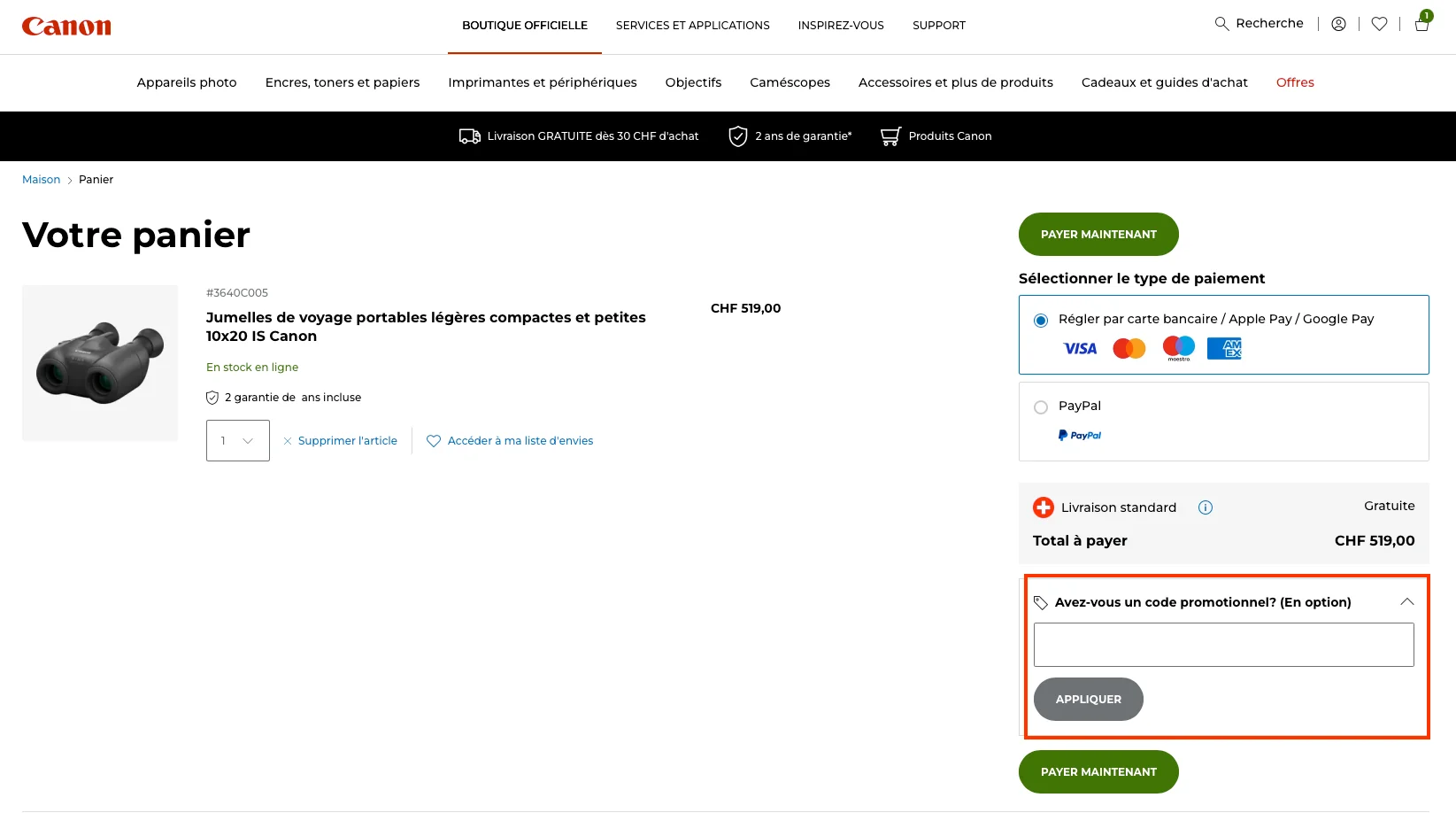Viewport: 1456px width, 813px height.
Task: Click the promo code input field
Action: click(1223, 644)
